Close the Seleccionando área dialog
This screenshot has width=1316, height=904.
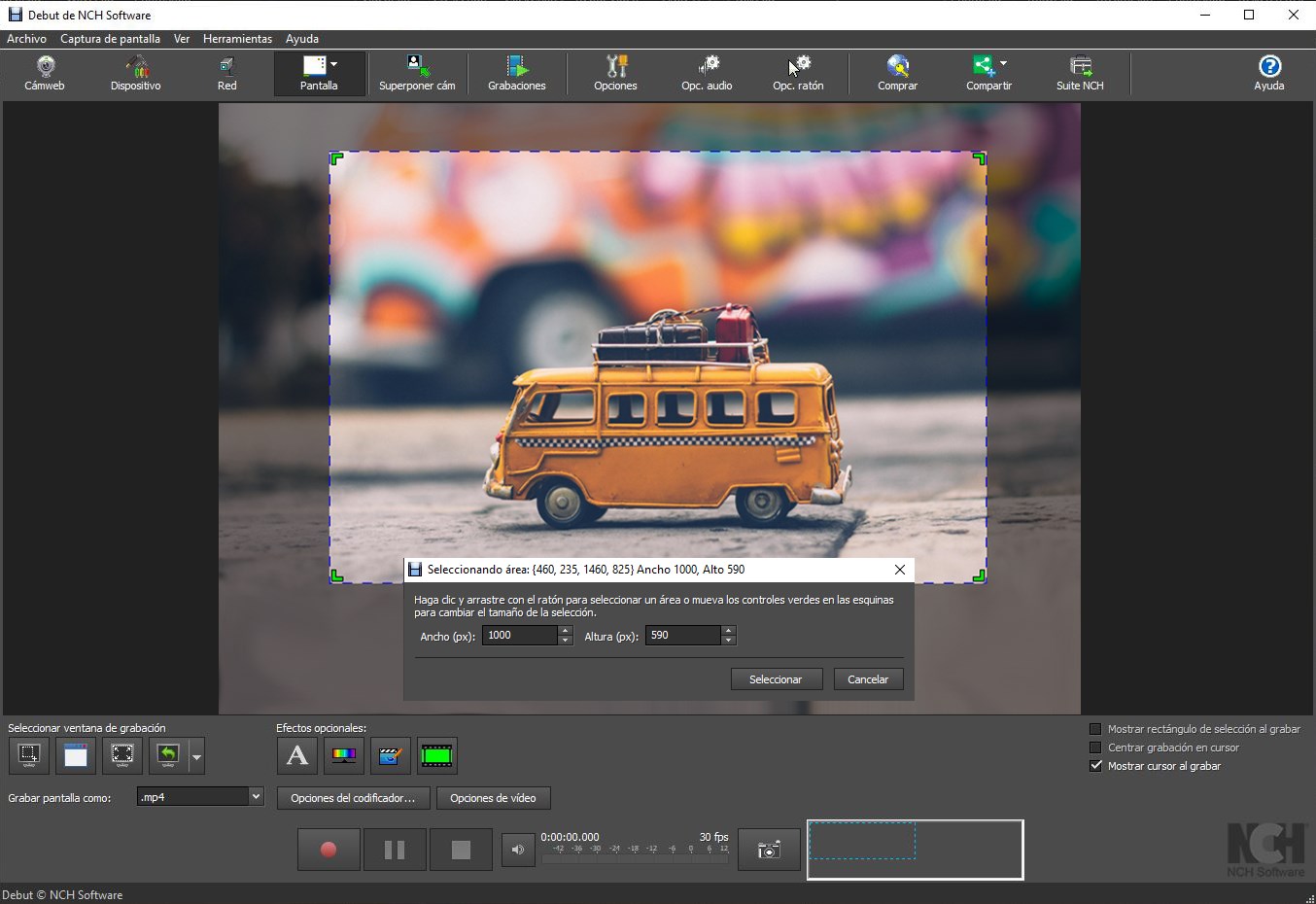click(900, 570)
